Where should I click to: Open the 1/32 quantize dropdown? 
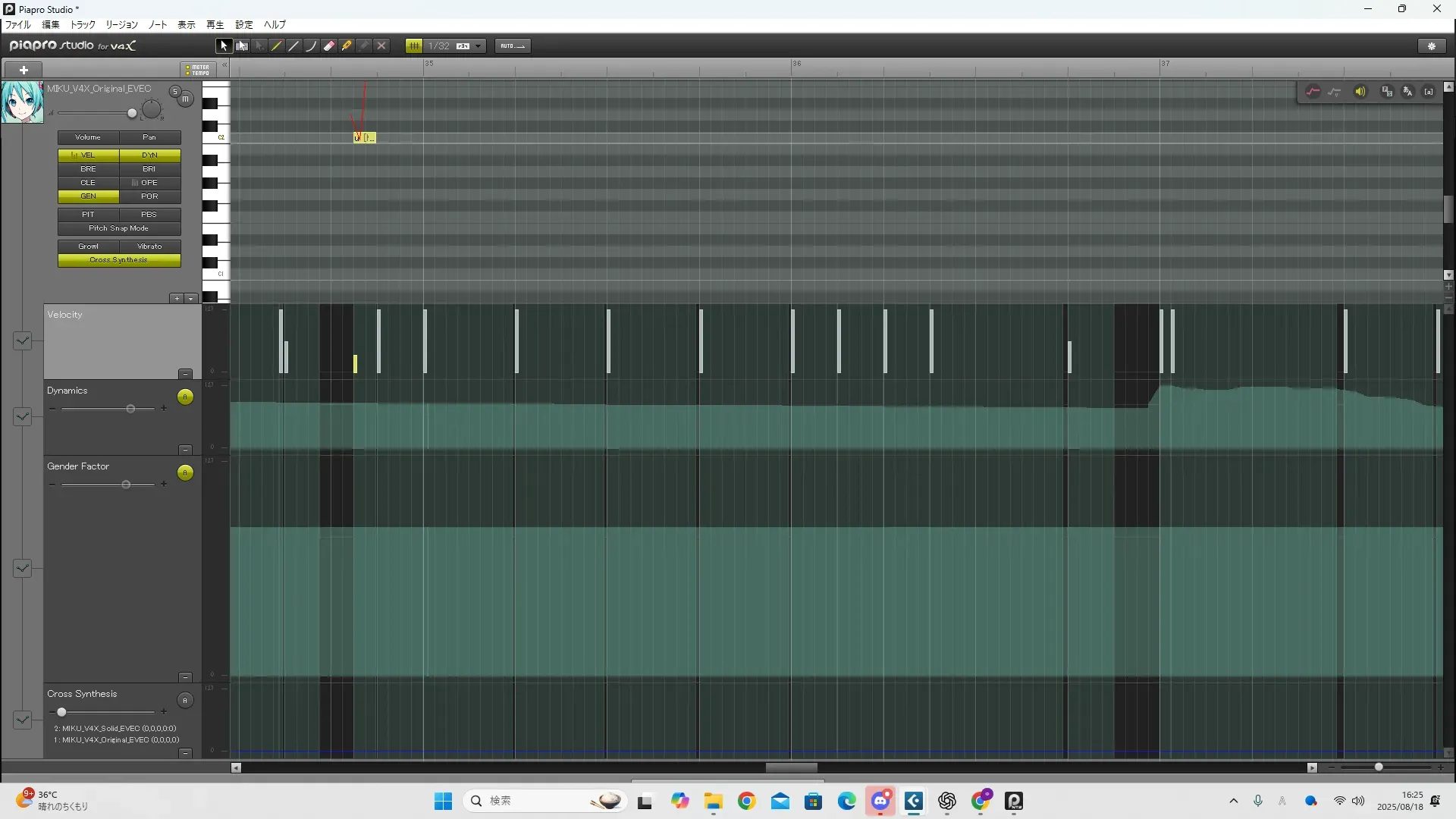point(478,46)
